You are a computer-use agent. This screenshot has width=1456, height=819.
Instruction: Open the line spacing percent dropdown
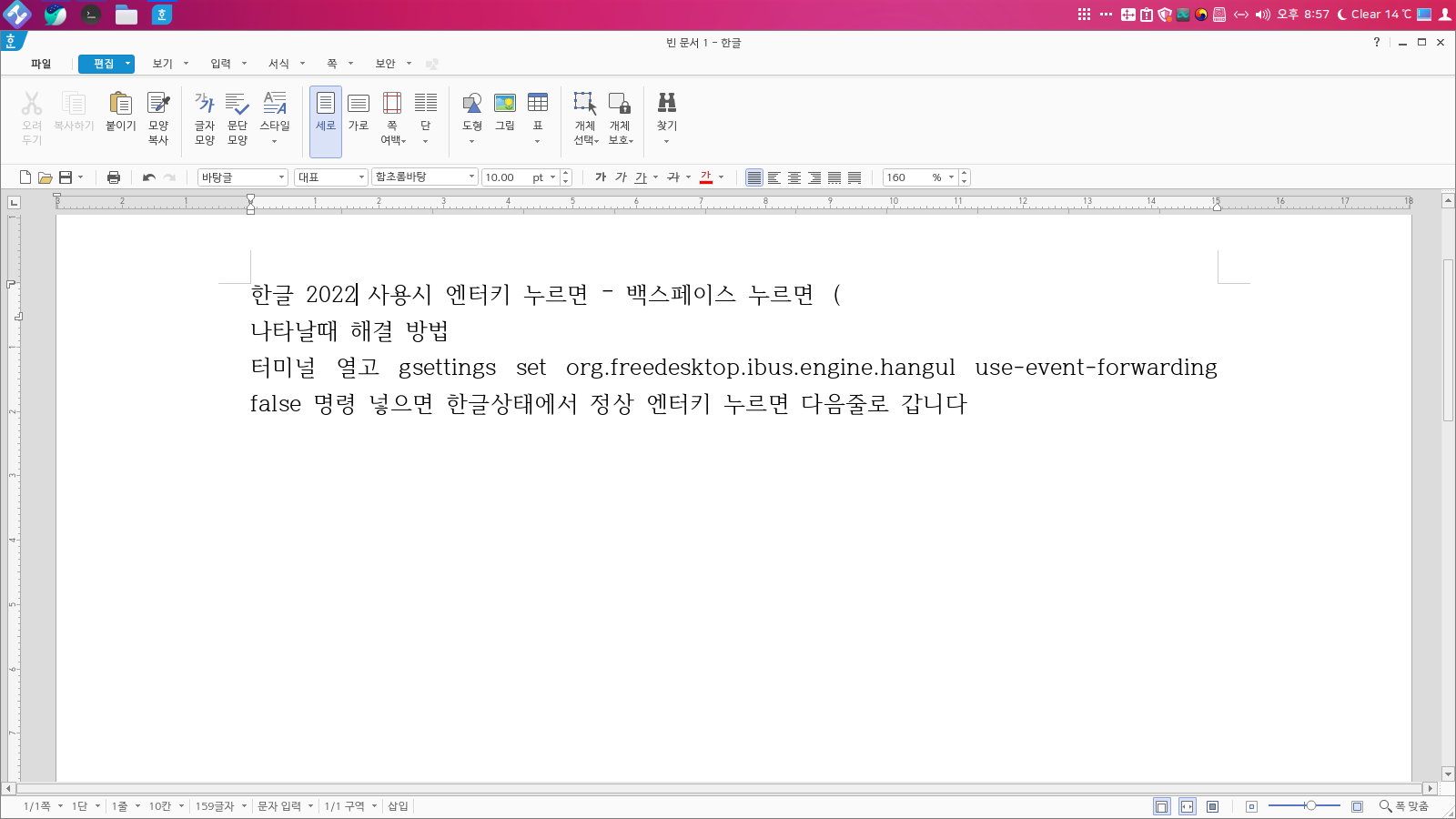coord(952,177)
